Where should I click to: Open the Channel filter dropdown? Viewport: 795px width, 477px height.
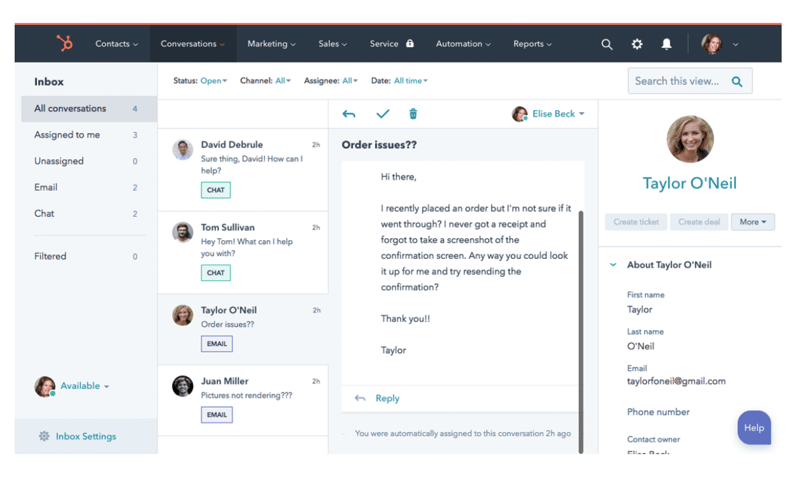pos(283,81)
